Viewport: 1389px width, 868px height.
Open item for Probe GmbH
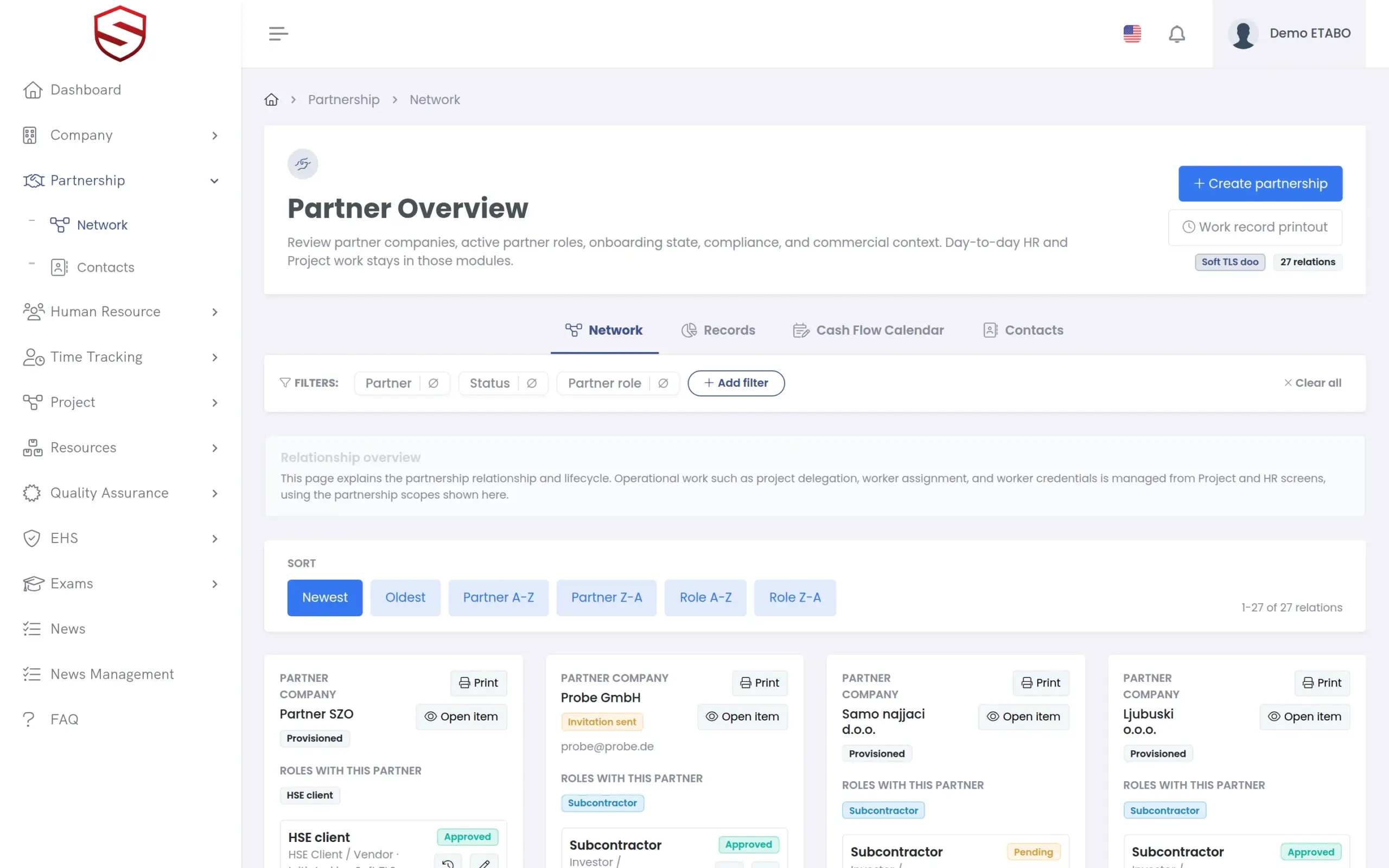(742, 717)
